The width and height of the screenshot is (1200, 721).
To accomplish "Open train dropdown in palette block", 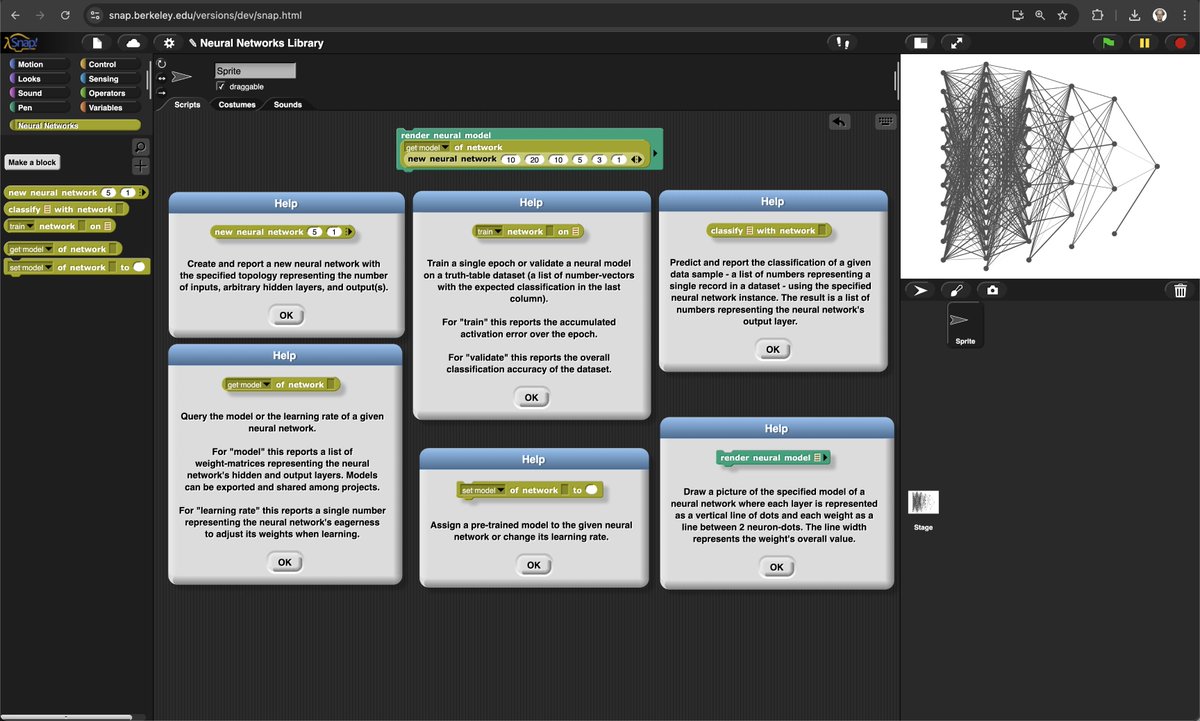I will pyautogui.click(x=23, y=226).
